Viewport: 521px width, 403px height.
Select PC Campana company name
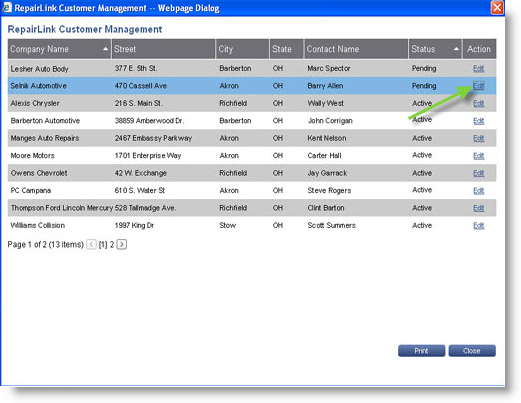[x=31, y=191]
